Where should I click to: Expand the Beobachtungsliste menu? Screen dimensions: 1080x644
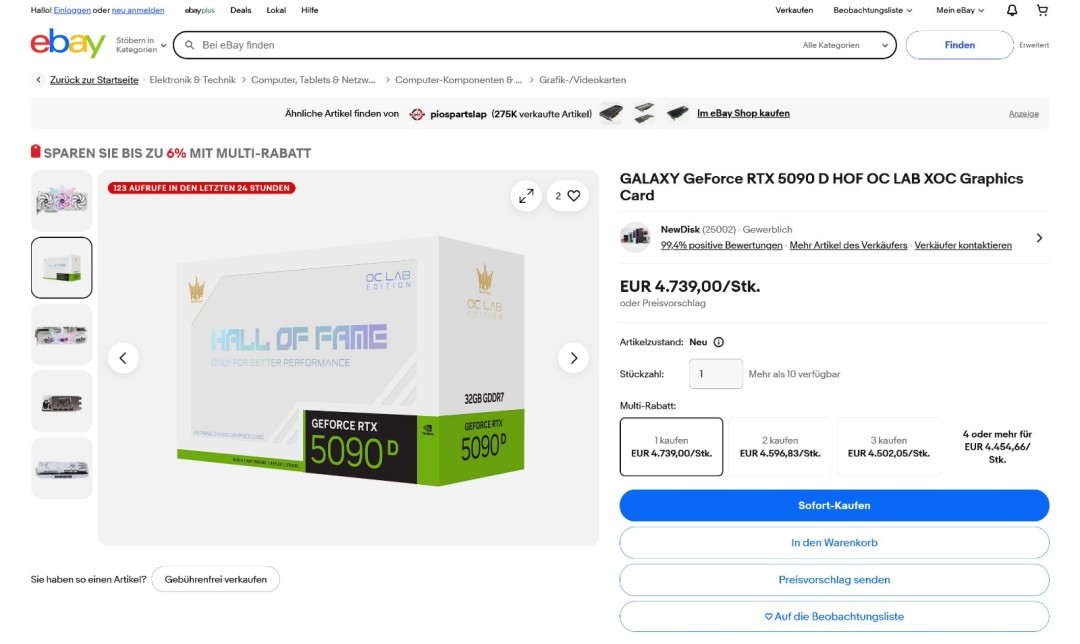click(x=872, y=10)
